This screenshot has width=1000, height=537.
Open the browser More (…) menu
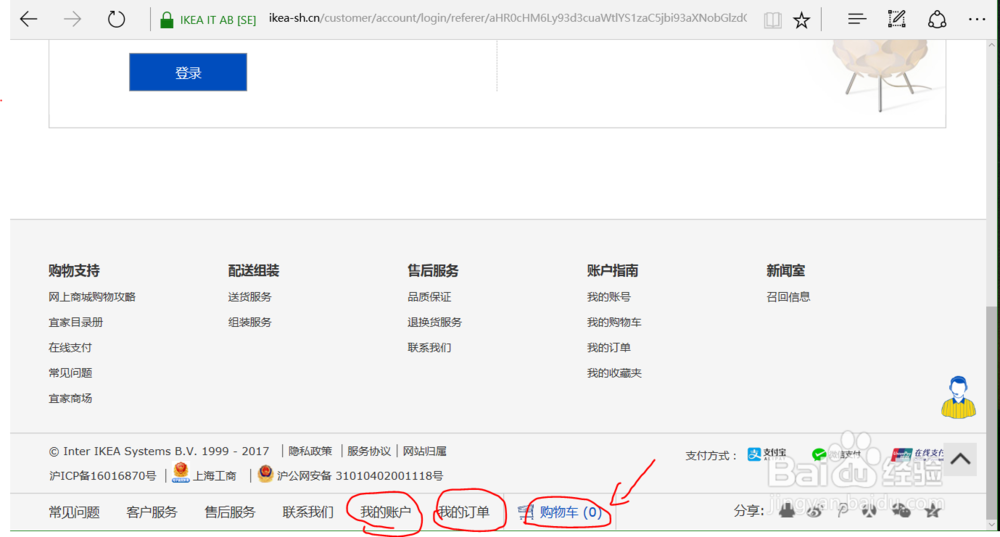[976, 20]
